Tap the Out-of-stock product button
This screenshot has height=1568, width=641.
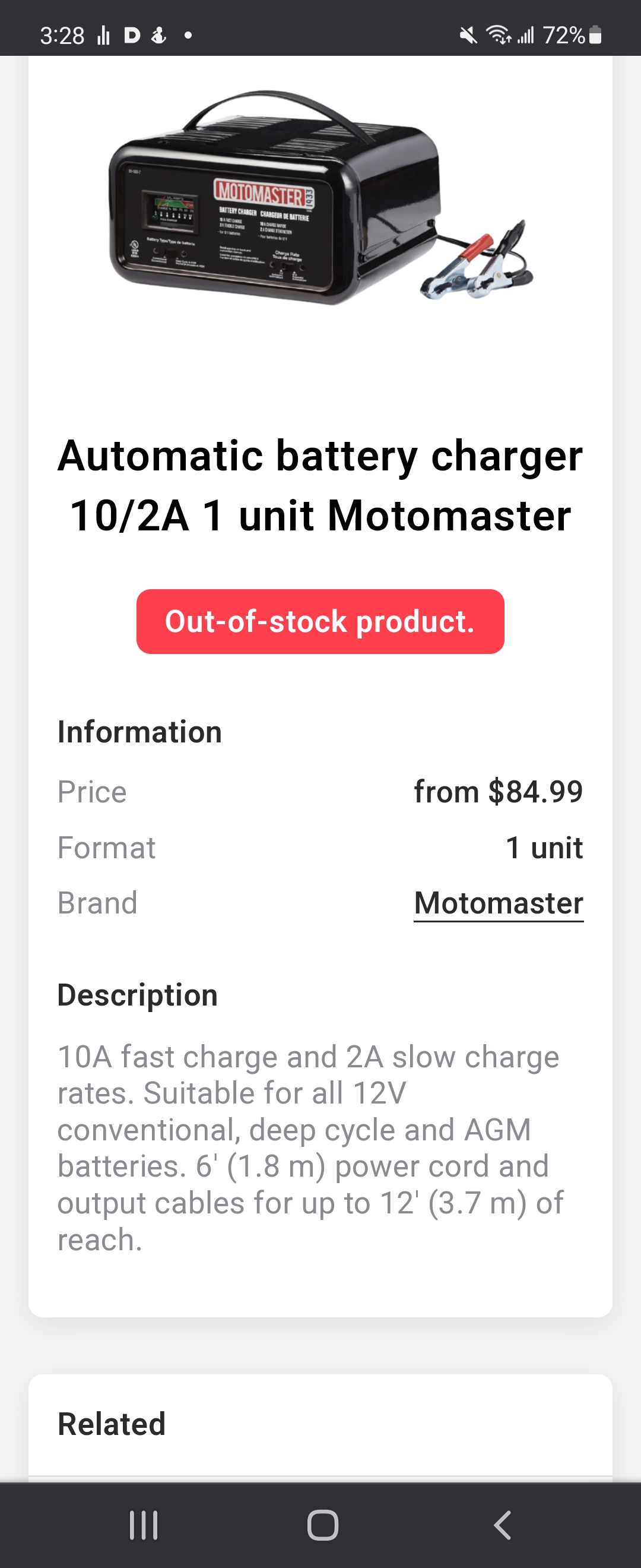point(320,621)
